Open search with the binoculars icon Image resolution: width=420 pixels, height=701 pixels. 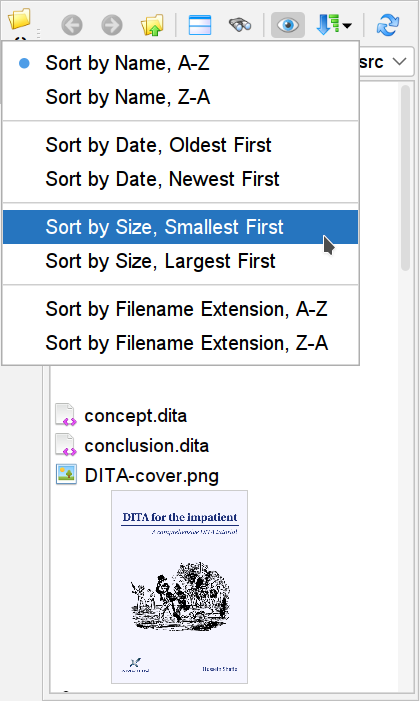click(x=240, y=25)
